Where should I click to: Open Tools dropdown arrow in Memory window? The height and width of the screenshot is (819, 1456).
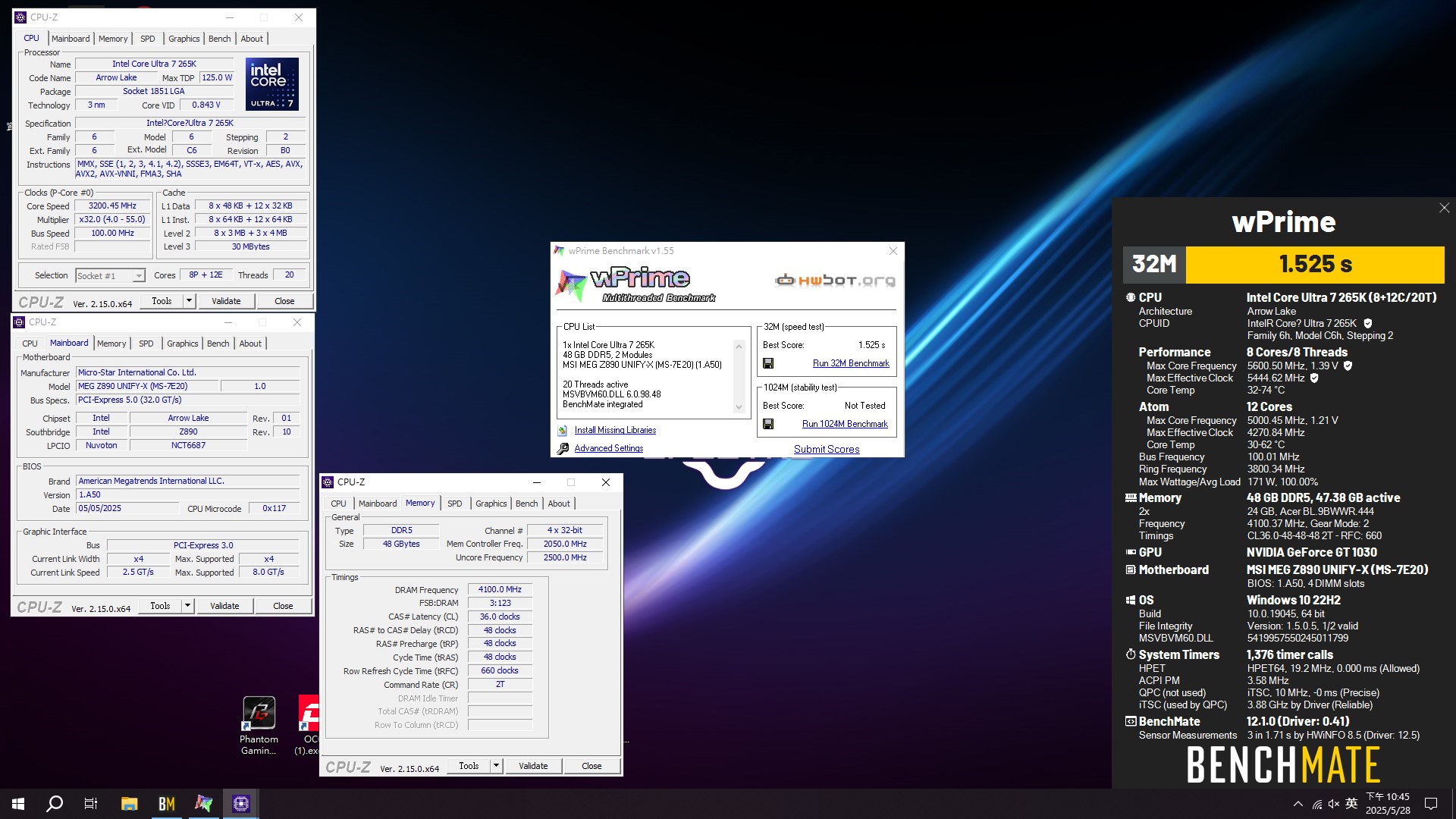pos(496,766)
